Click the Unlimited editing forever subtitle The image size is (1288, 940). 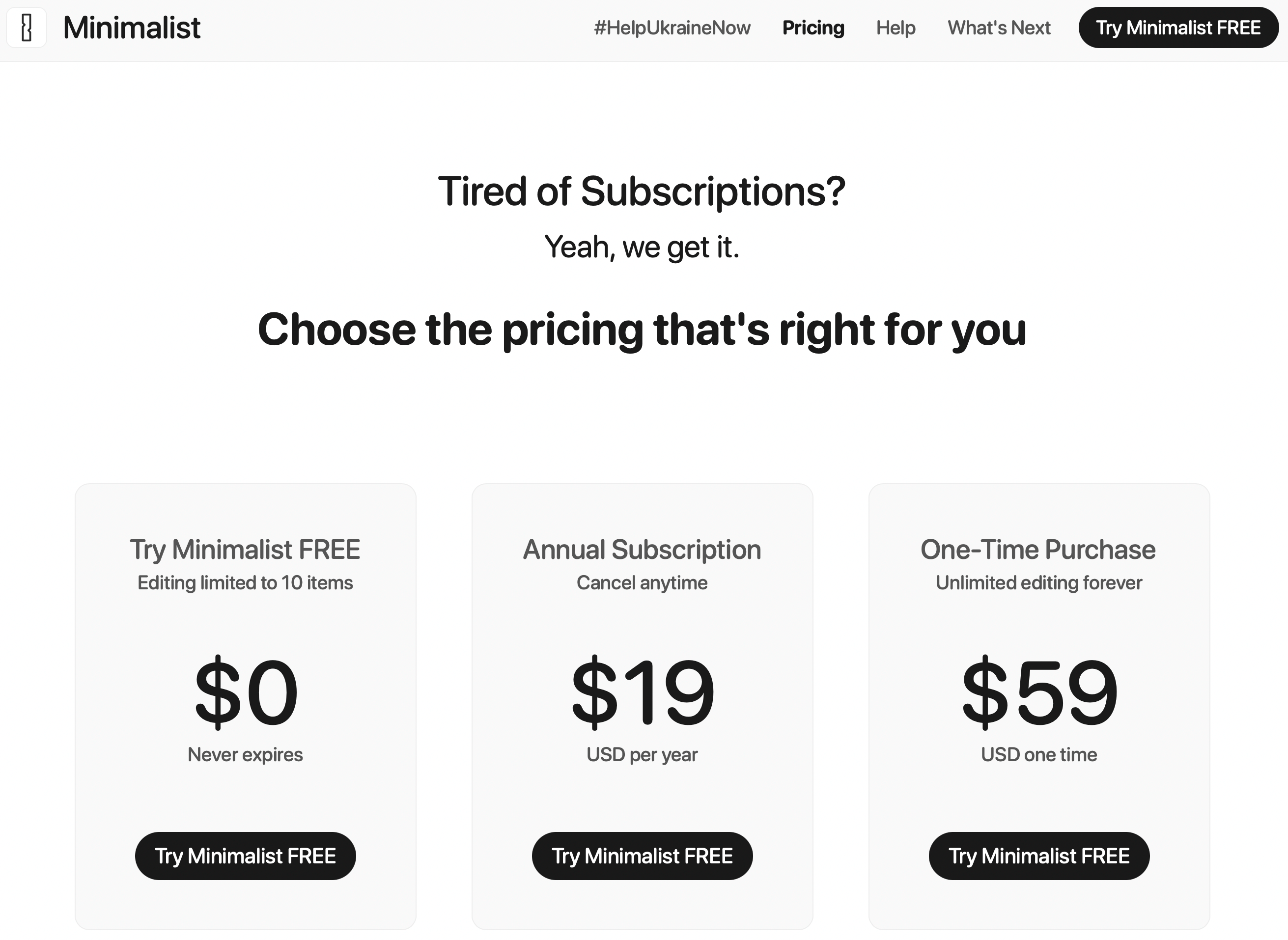pos(1039,582)
